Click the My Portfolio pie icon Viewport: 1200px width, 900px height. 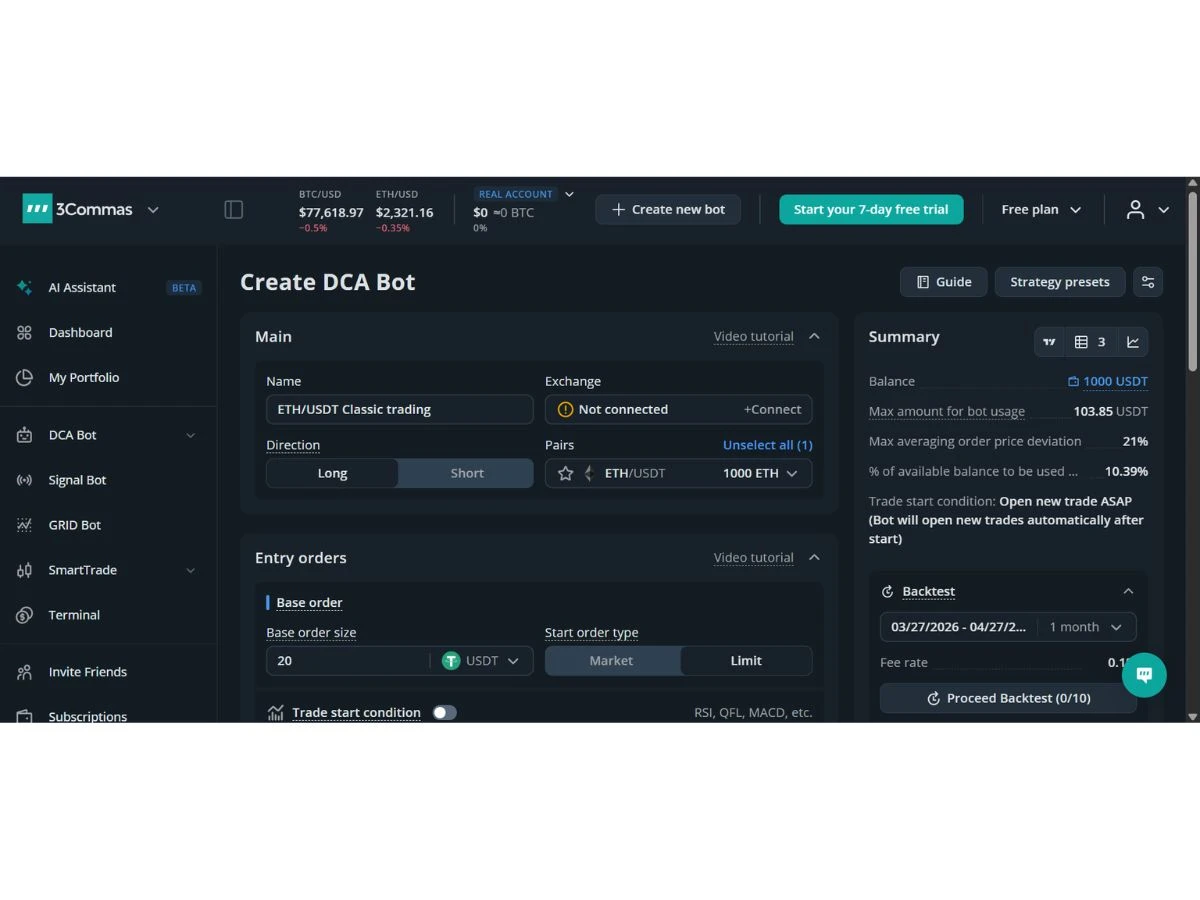[x=25, y=377]
